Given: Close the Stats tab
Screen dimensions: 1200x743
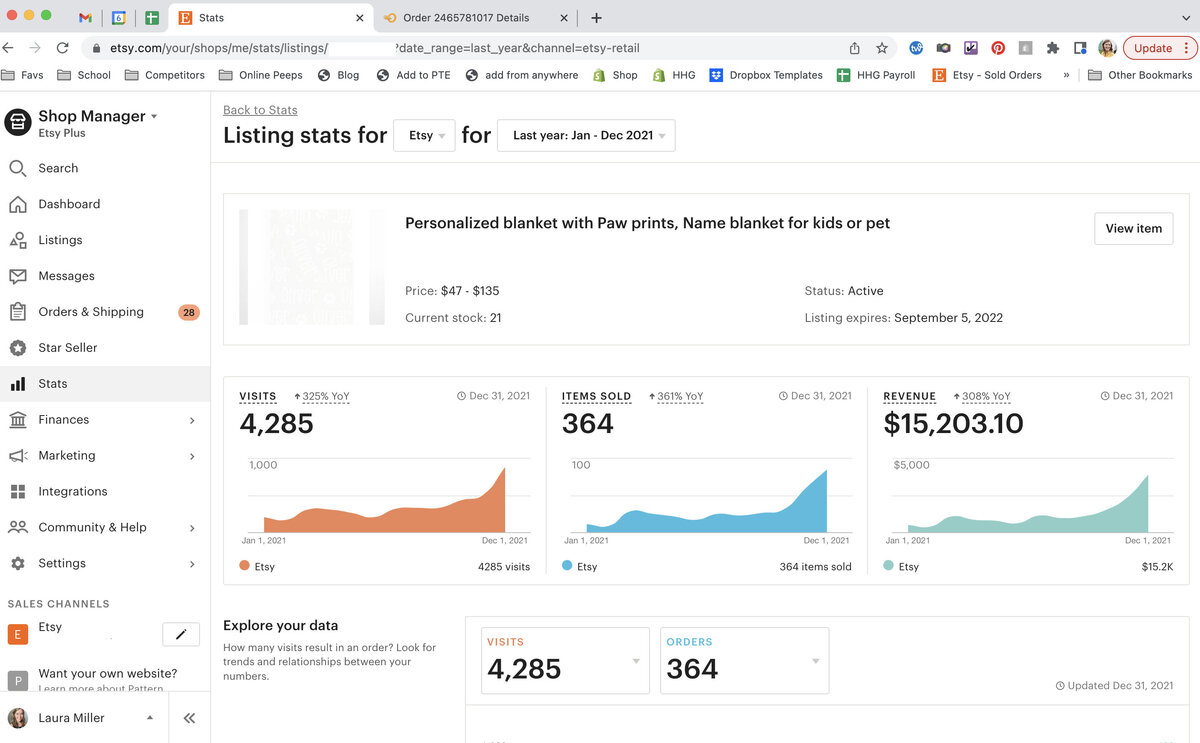Looking at the screenshot, I should tap(360, 18).
